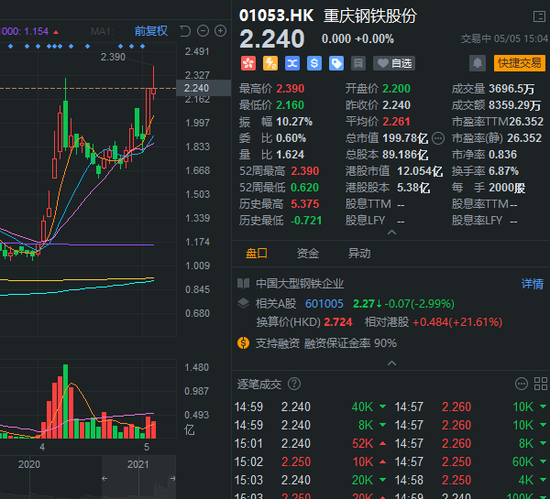Switch to the 异动 tab

[x=359, y=253]
